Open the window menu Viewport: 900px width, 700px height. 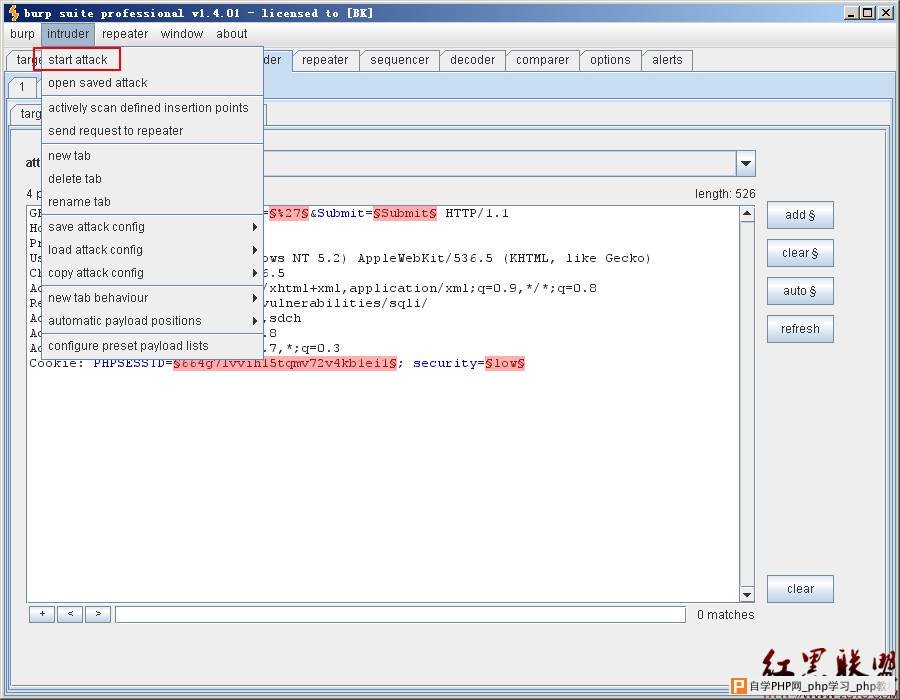(x=182, y=34)
